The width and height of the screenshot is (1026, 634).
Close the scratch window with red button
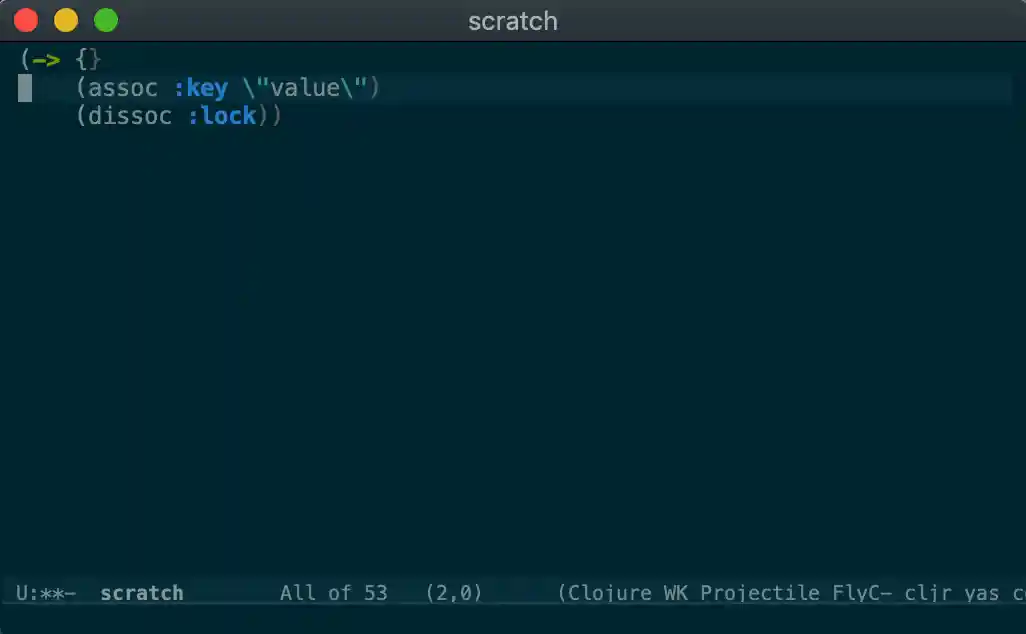click(x=26, y=20)
